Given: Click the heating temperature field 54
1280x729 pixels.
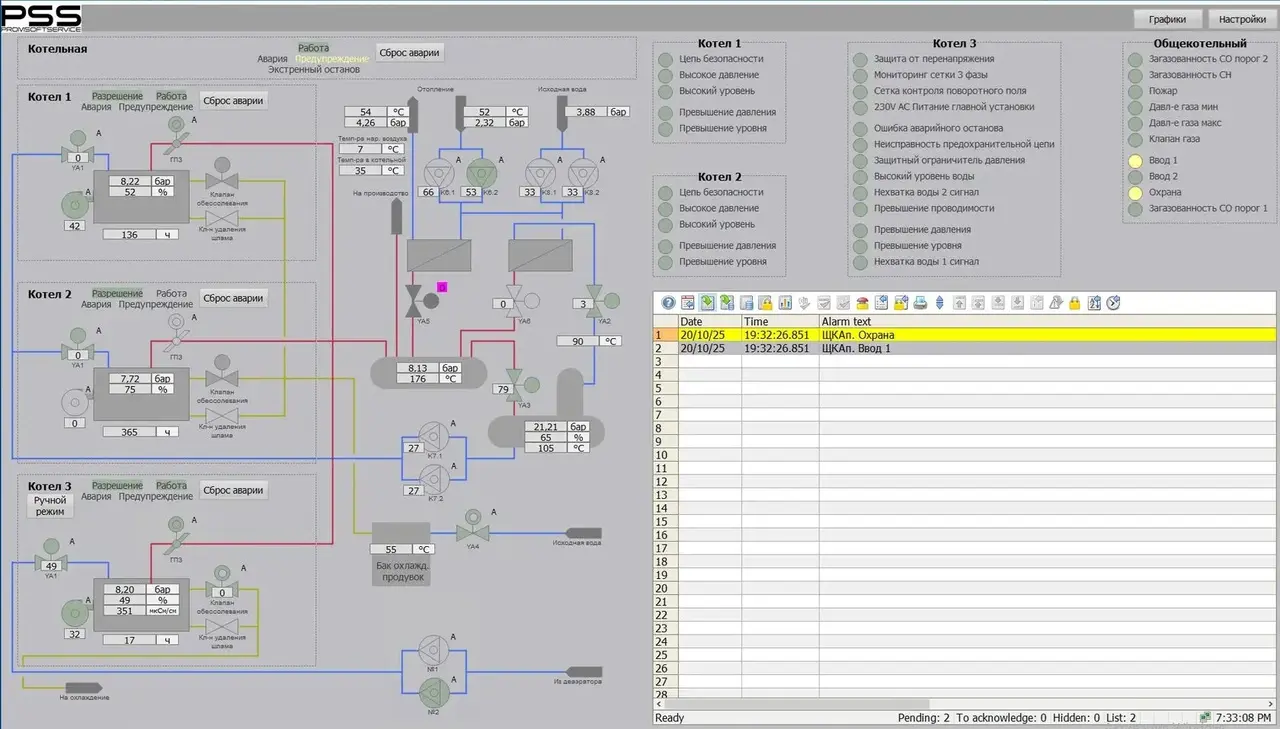Looking at the screenshot, I should 366,112.
